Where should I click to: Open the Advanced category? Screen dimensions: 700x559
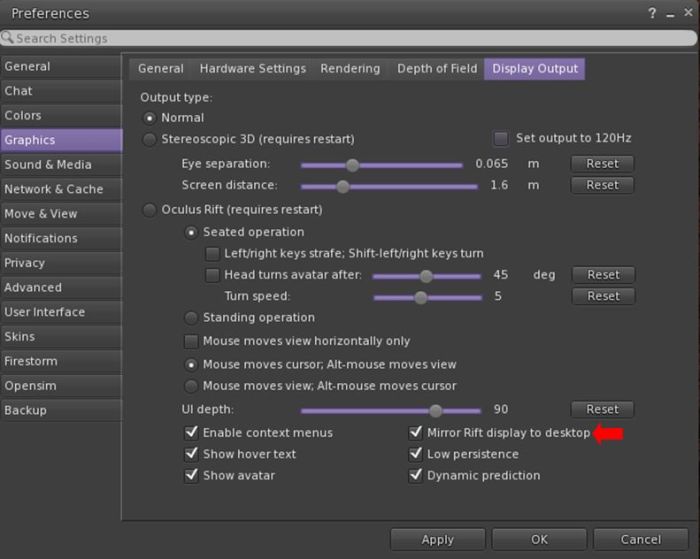[x=61, y=288]
